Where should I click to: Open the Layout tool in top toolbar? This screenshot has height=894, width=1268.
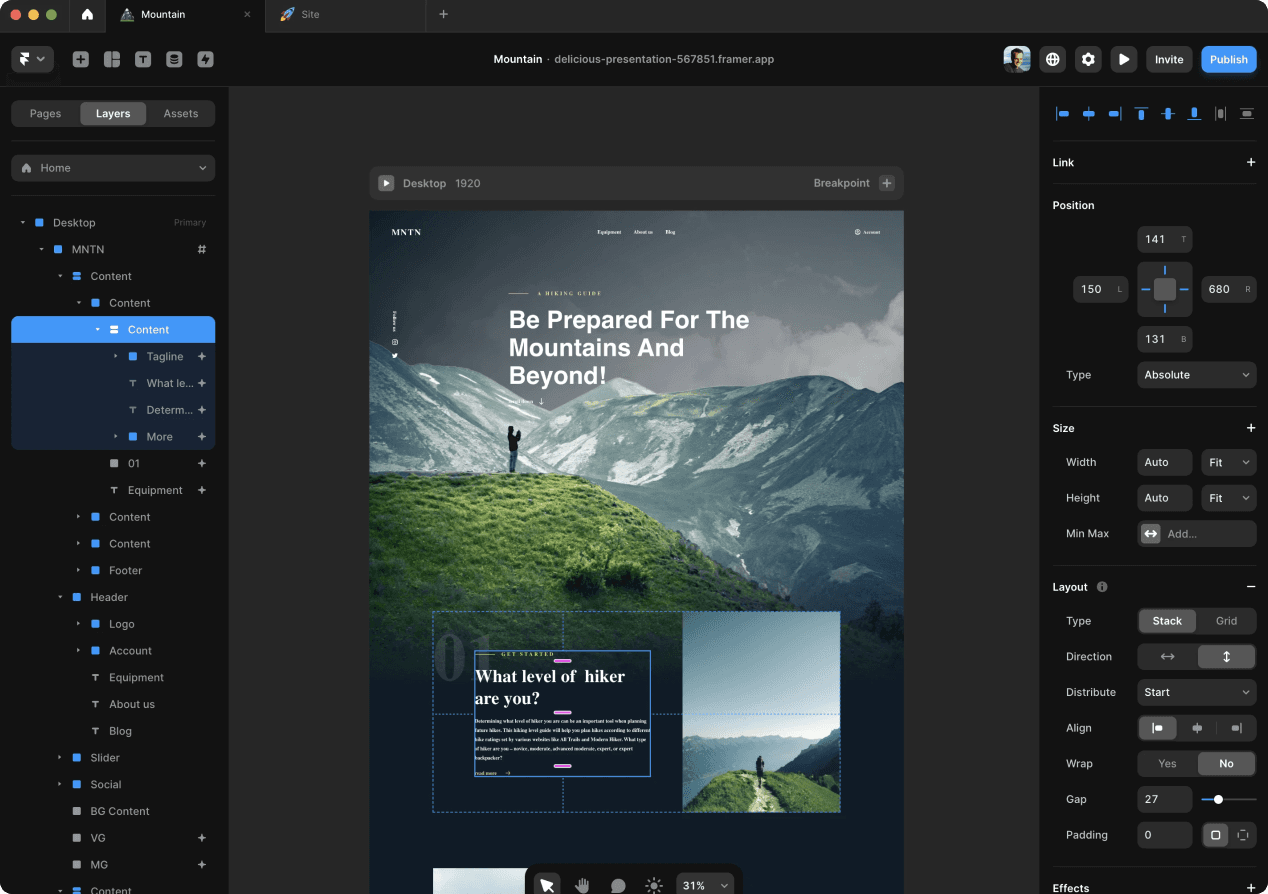point(112,60)
